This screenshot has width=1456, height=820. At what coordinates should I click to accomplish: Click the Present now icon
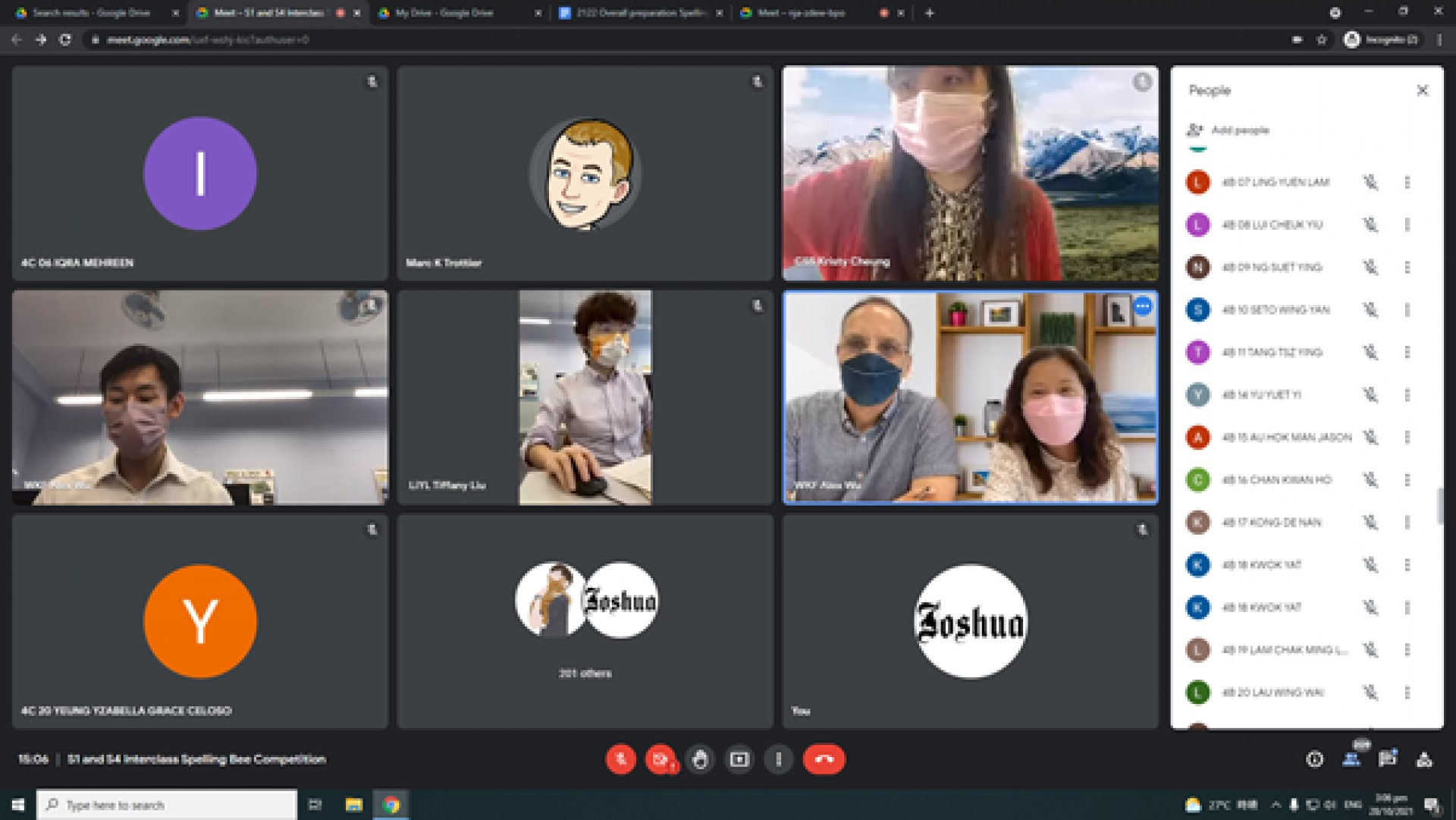[739, 759]
